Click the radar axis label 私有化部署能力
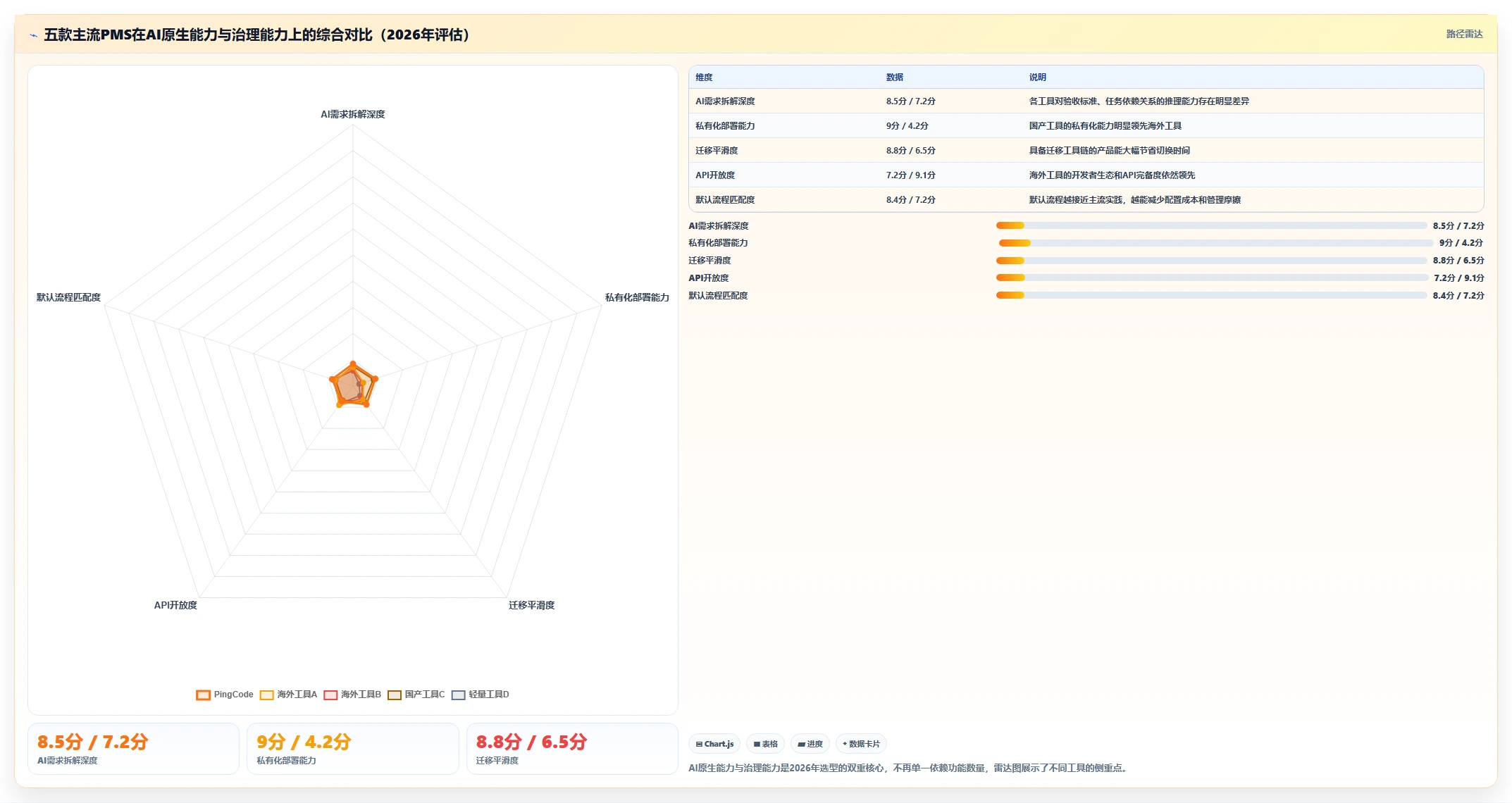 click(x=637, y=297)
